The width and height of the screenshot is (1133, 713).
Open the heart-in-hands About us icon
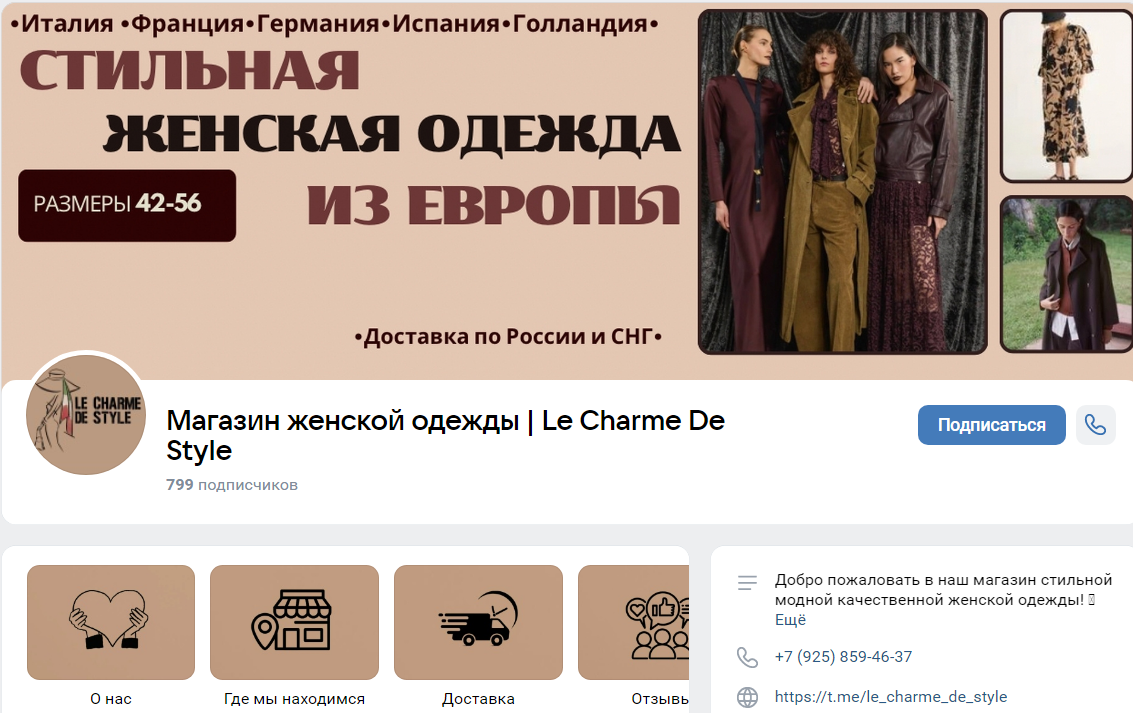(x=111, y=622)
